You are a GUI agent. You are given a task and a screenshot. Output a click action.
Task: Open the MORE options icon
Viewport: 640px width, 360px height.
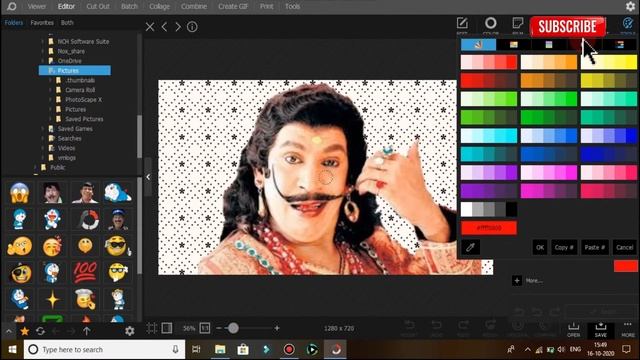(x=628, y=330)
